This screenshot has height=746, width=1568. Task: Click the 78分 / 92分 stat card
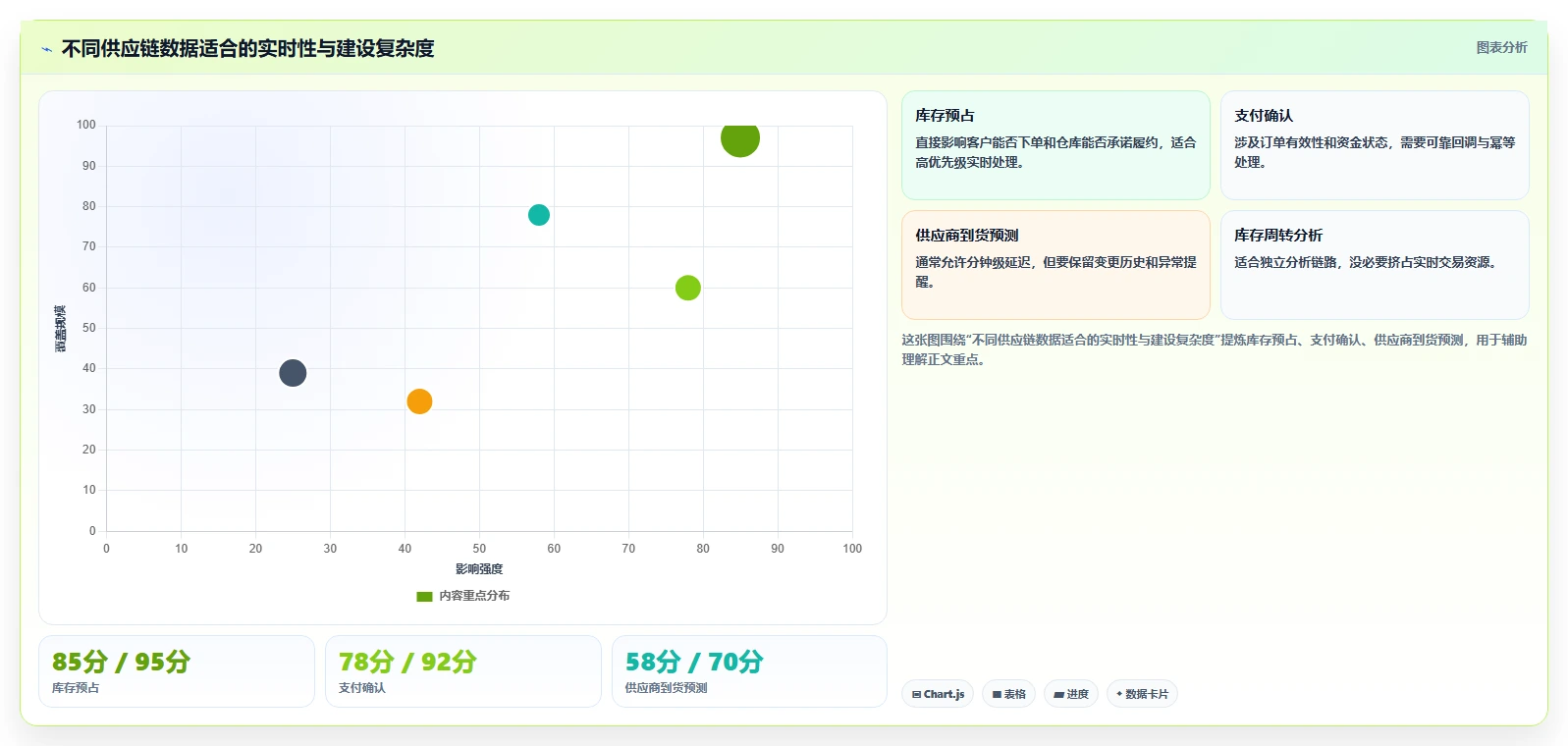(x=463, y=671)
